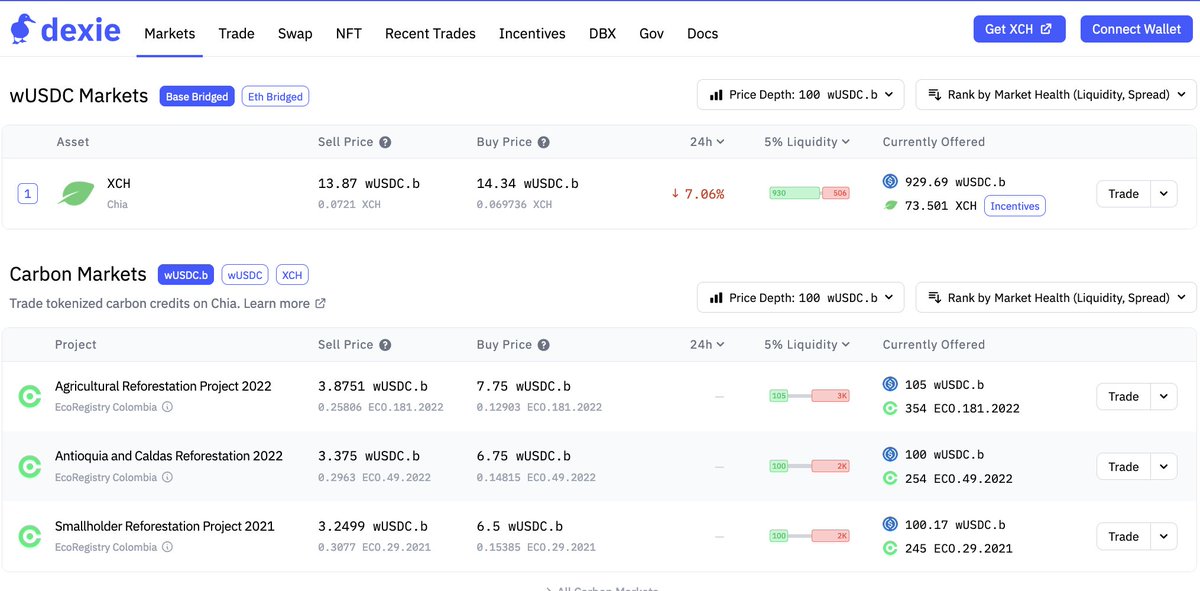
Task: Expand 5% Liquidity column selector in Carbon Markets
Action: coord(807,345)
